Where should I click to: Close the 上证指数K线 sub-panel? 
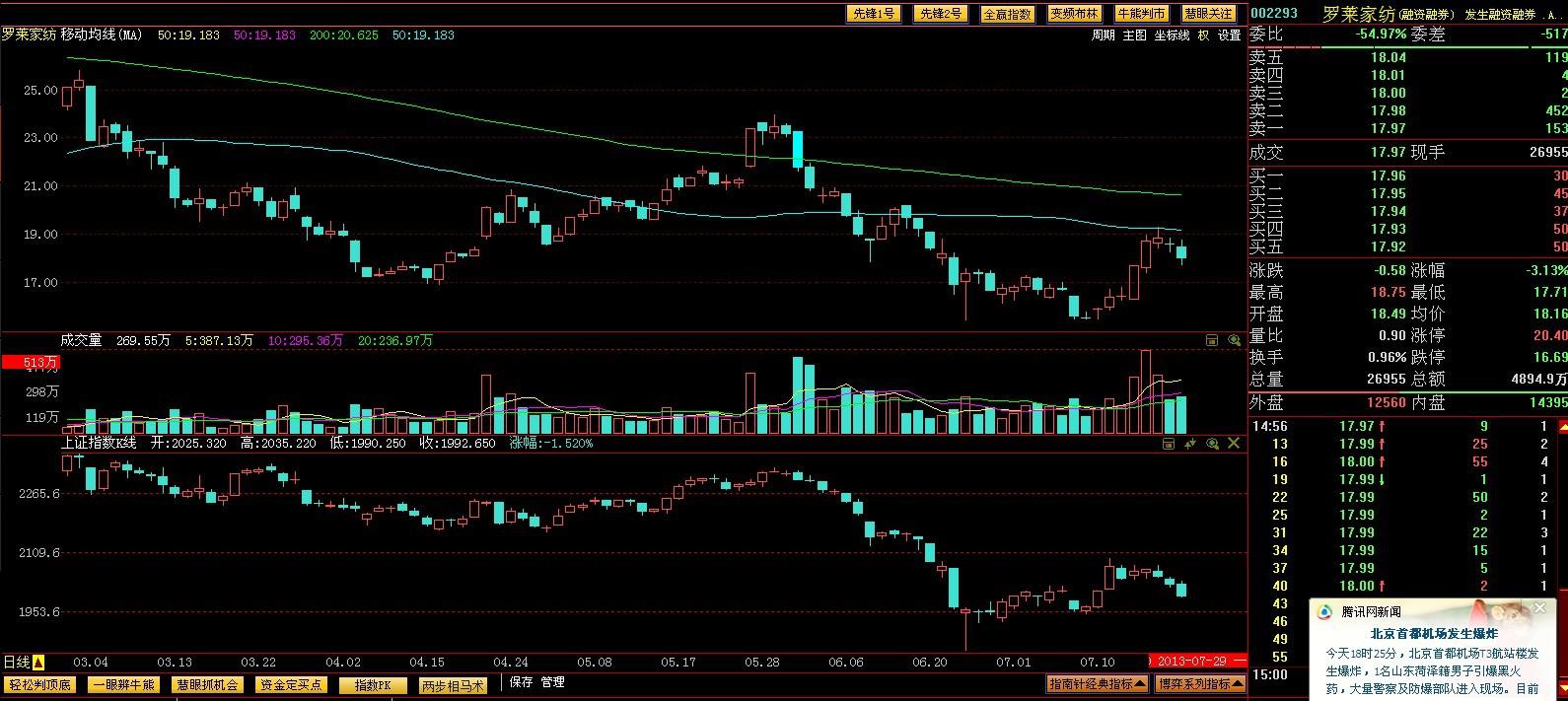point(1233,444)
